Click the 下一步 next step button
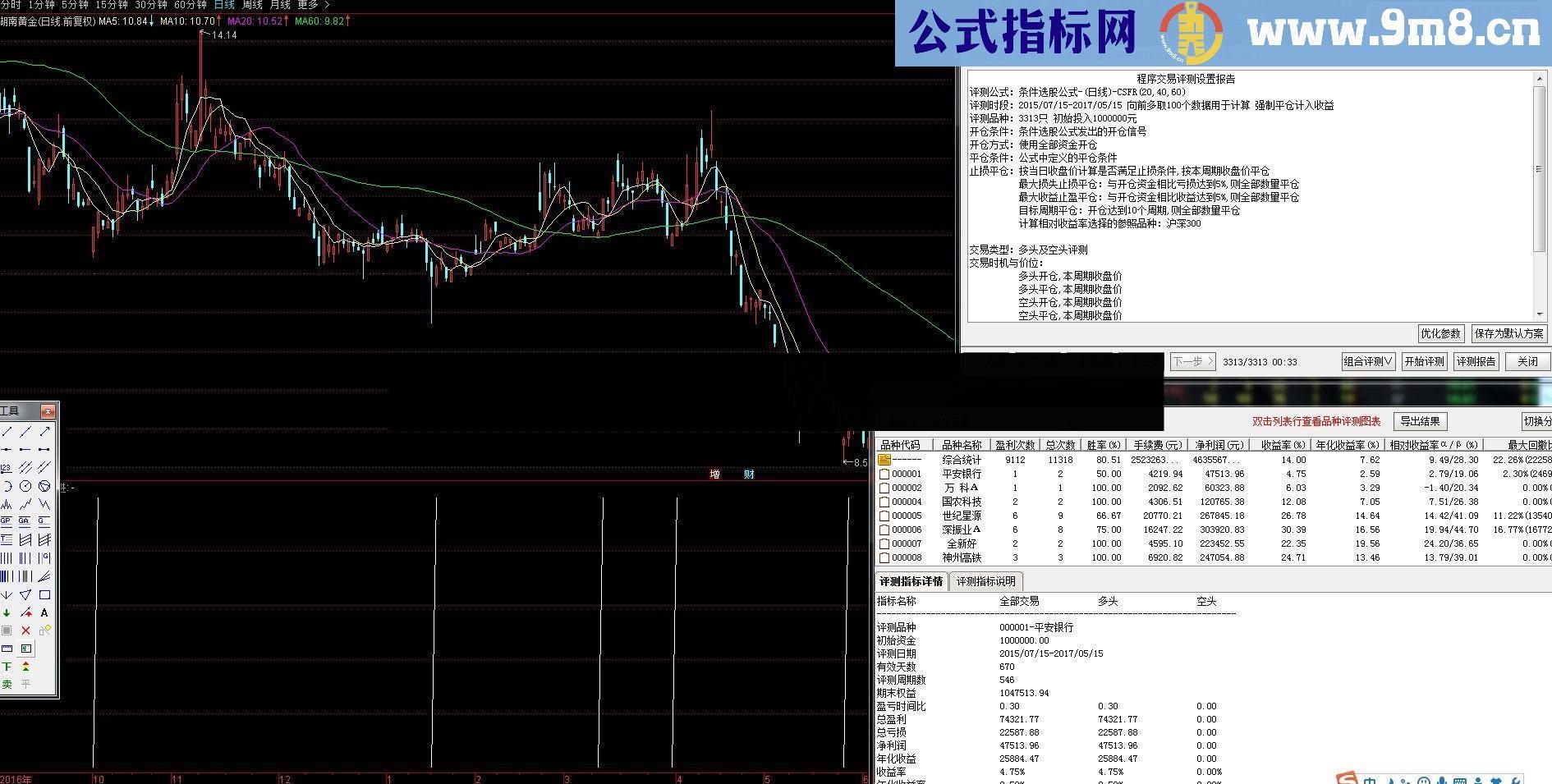 [x=1192, y=361]
